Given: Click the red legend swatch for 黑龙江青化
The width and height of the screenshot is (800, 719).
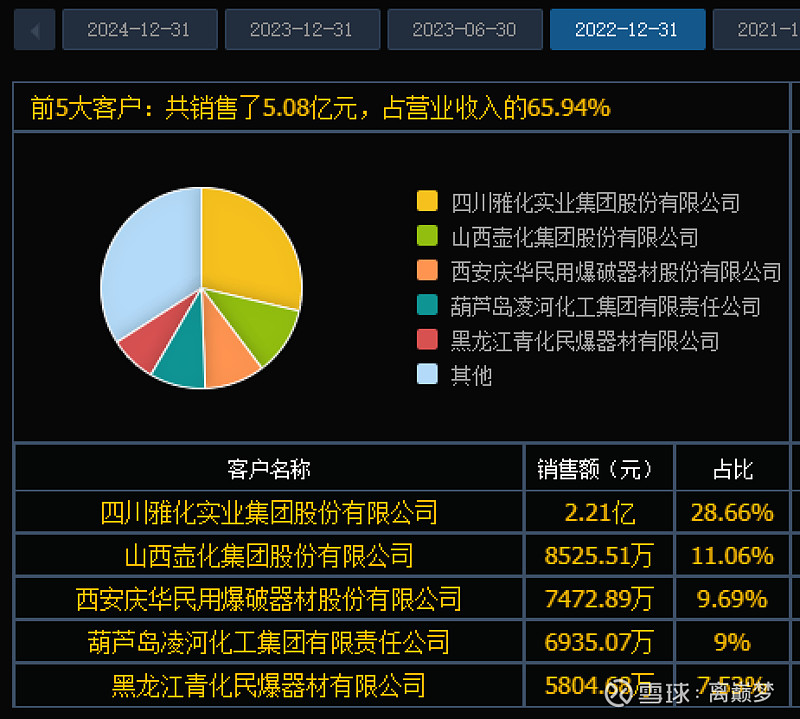Looking at the screenshot, I should (x=427, y=339).
